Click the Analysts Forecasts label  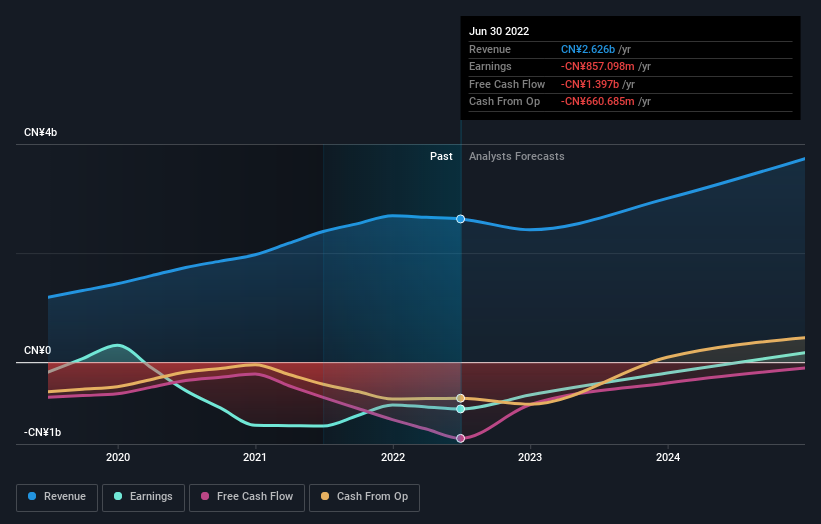(516, 156)
